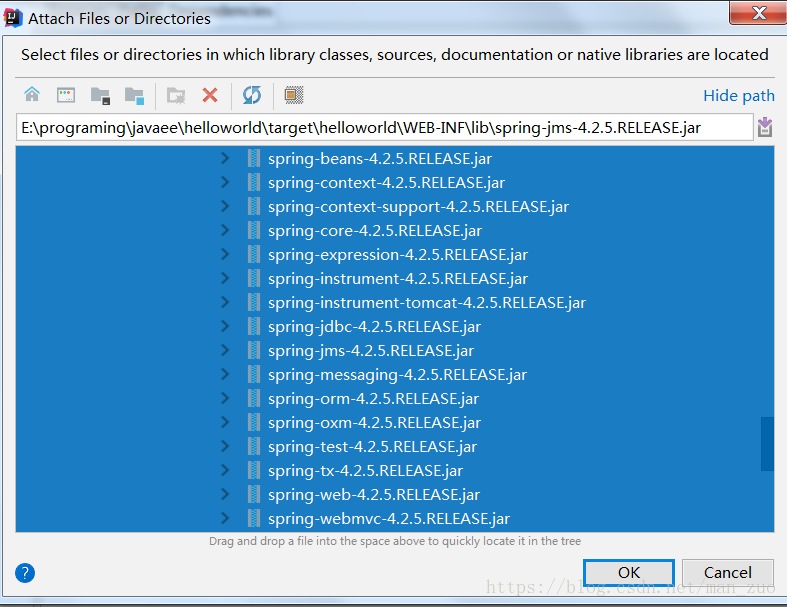This screenshot has width=787, height=607.
Task: Jump to the project directory icon
Action: tap(100, 95)
